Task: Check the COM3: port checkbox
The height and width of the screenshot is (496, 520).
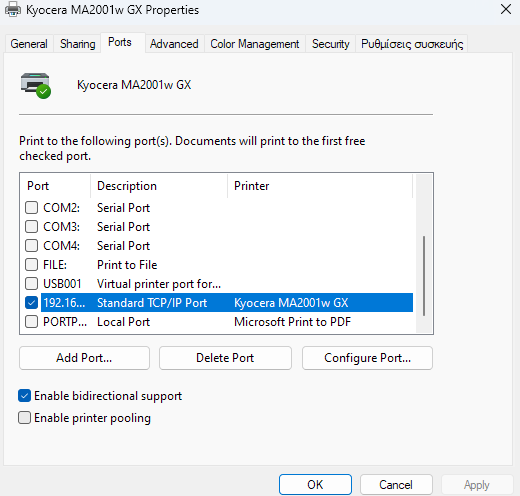Action: coord(31,227)
